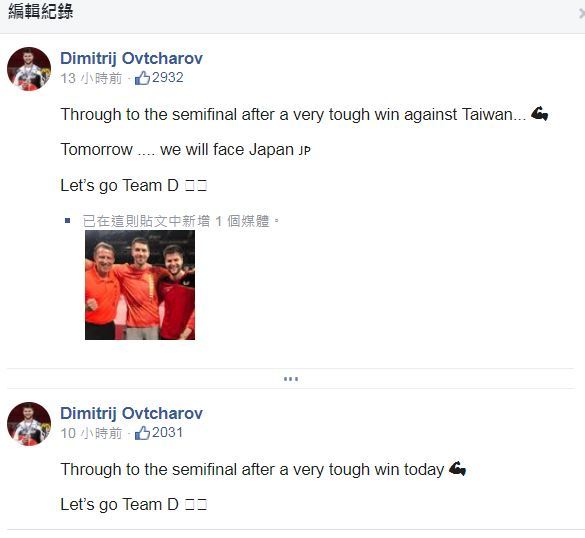Screen dimensions: 585x538
Task: Click the '13 小時前' timestamp
Action: [x=91, y=78]
